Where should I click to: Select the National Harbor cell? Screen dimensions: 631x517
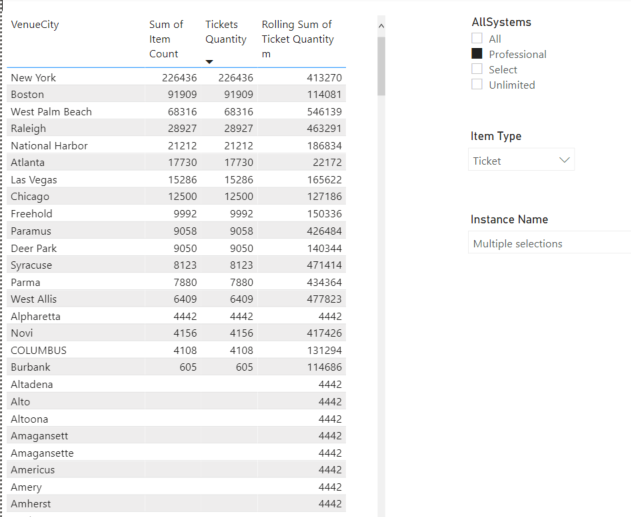click(49, 146)
